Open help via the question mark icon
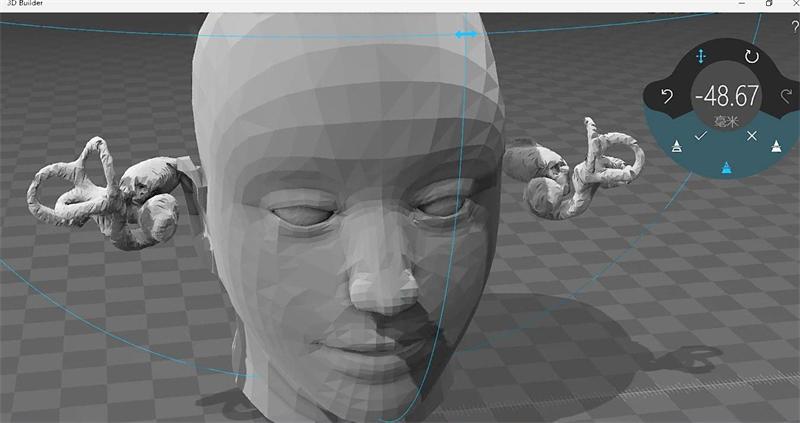Viewport: 800px width, 423px height. [x=794, y=27]
